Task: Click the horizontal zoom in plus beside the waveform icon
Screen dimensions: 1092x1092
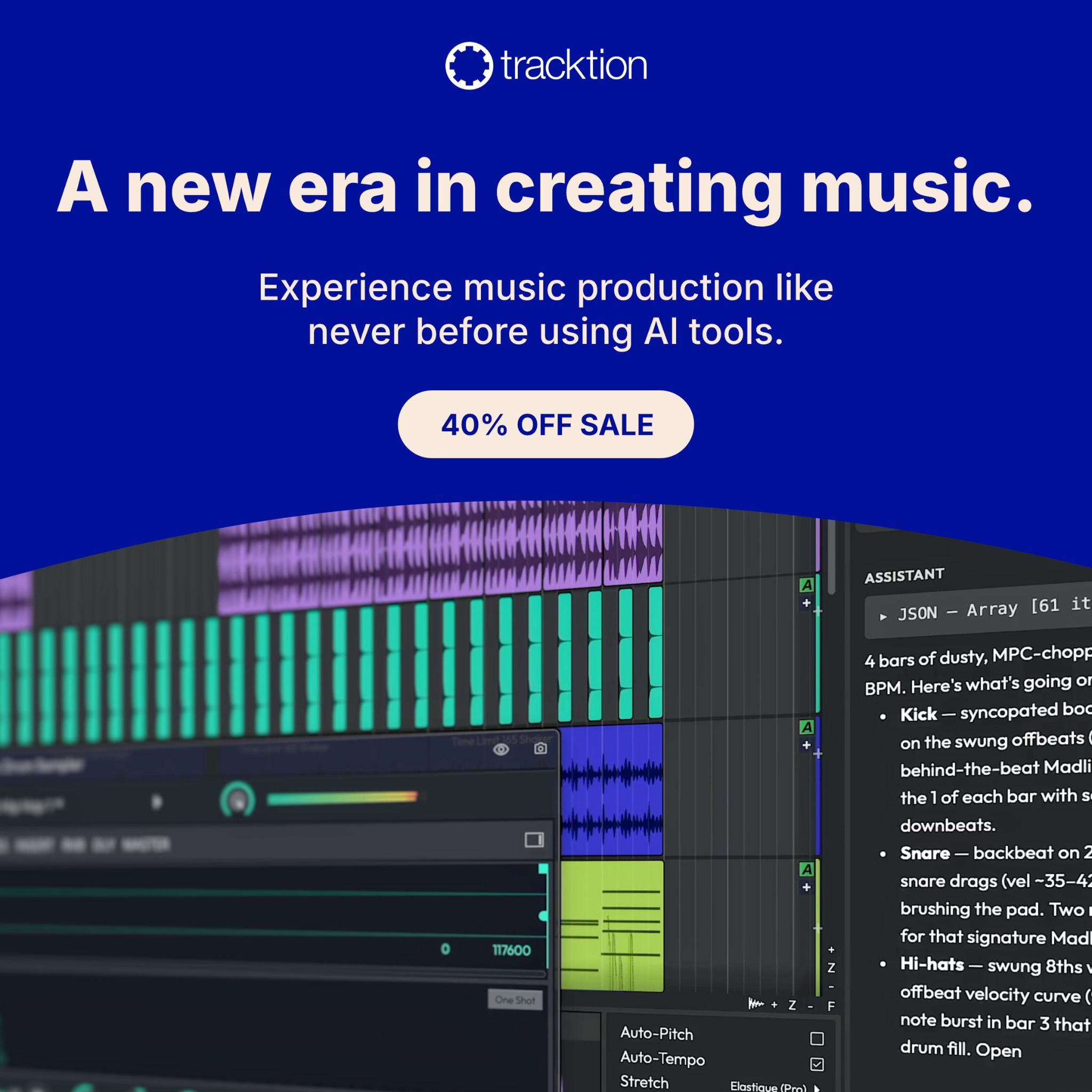Action: coord(774,1005)
